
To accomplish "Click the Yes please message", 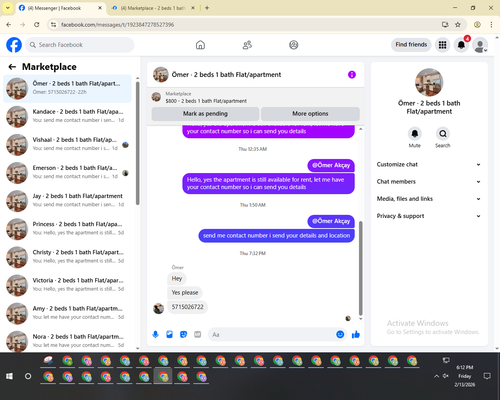I will coord(185,293).
